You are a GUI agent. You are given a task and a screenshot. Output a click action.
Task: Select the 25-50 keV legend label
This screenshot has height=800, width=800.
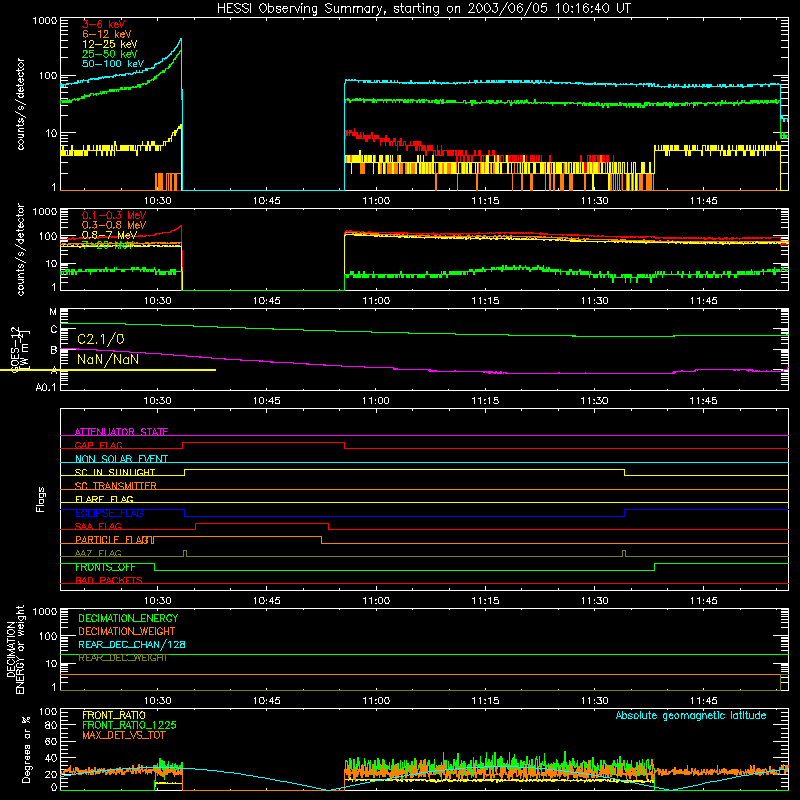click(110, 54)
